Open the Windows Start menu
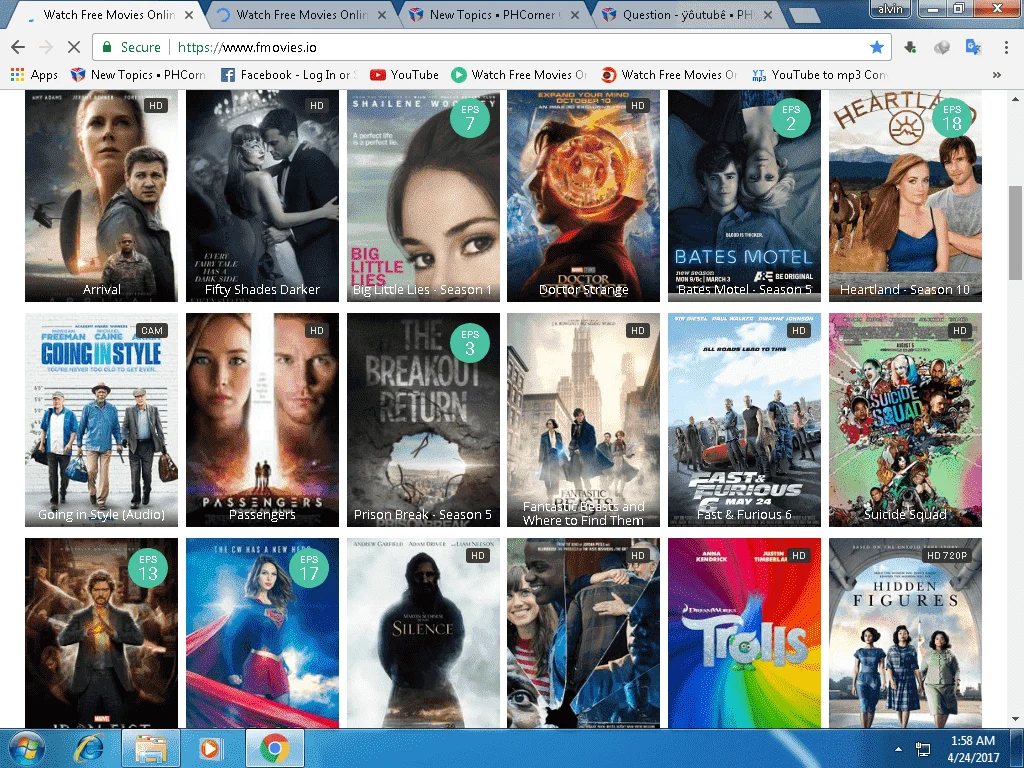This screenshot has height=768, width=1024. click(x=26, y=748)
